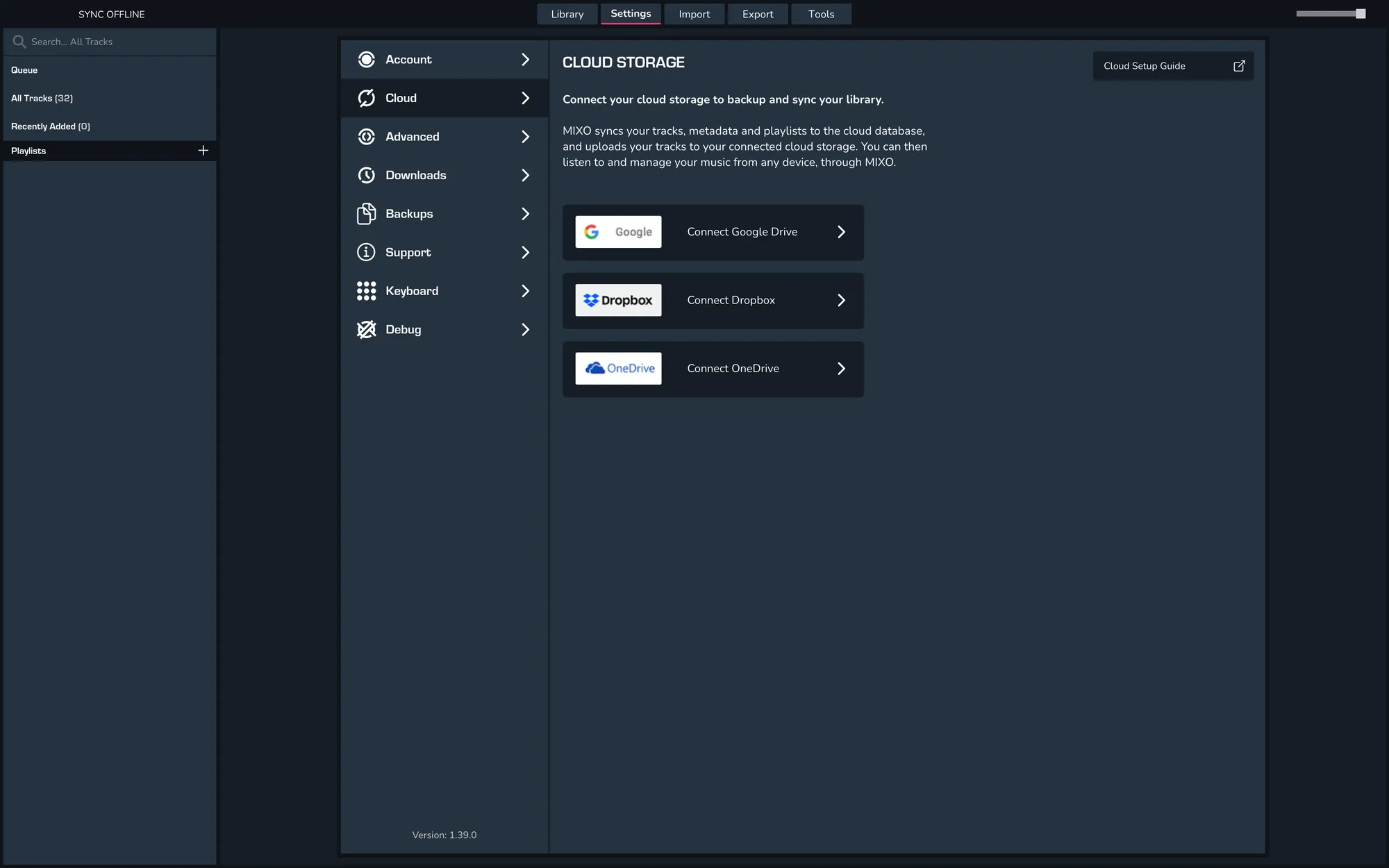This screenshot has width=1389, height=868.
Task: Click the Downloads clock icon
Action: [x=366, y=175]
